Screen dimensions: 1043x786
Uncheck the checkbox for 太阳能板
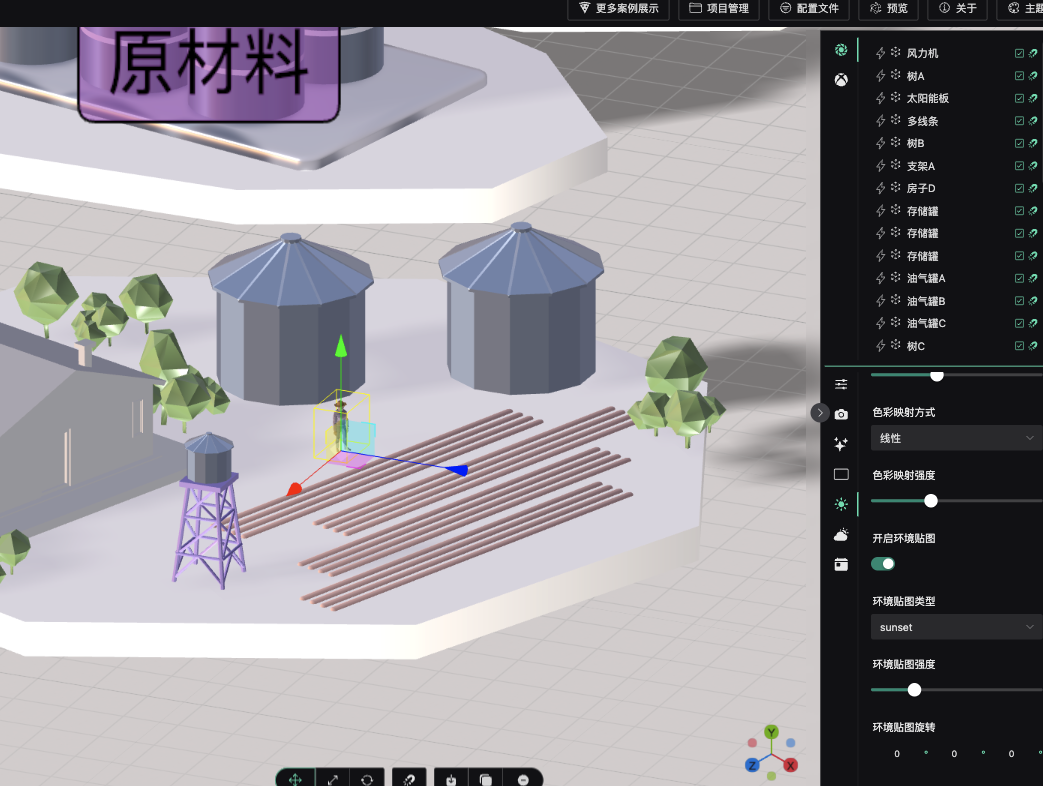(1019, 98)
